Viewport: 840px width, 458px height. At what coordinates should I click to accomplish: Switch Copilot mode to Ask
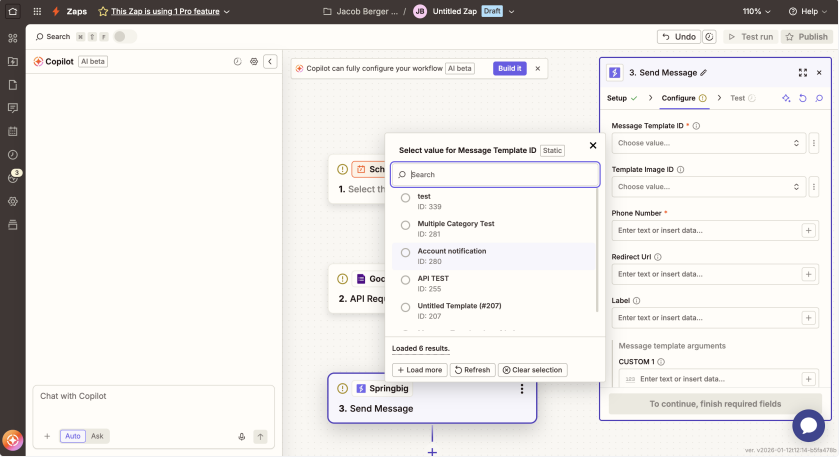coord(97,437)
